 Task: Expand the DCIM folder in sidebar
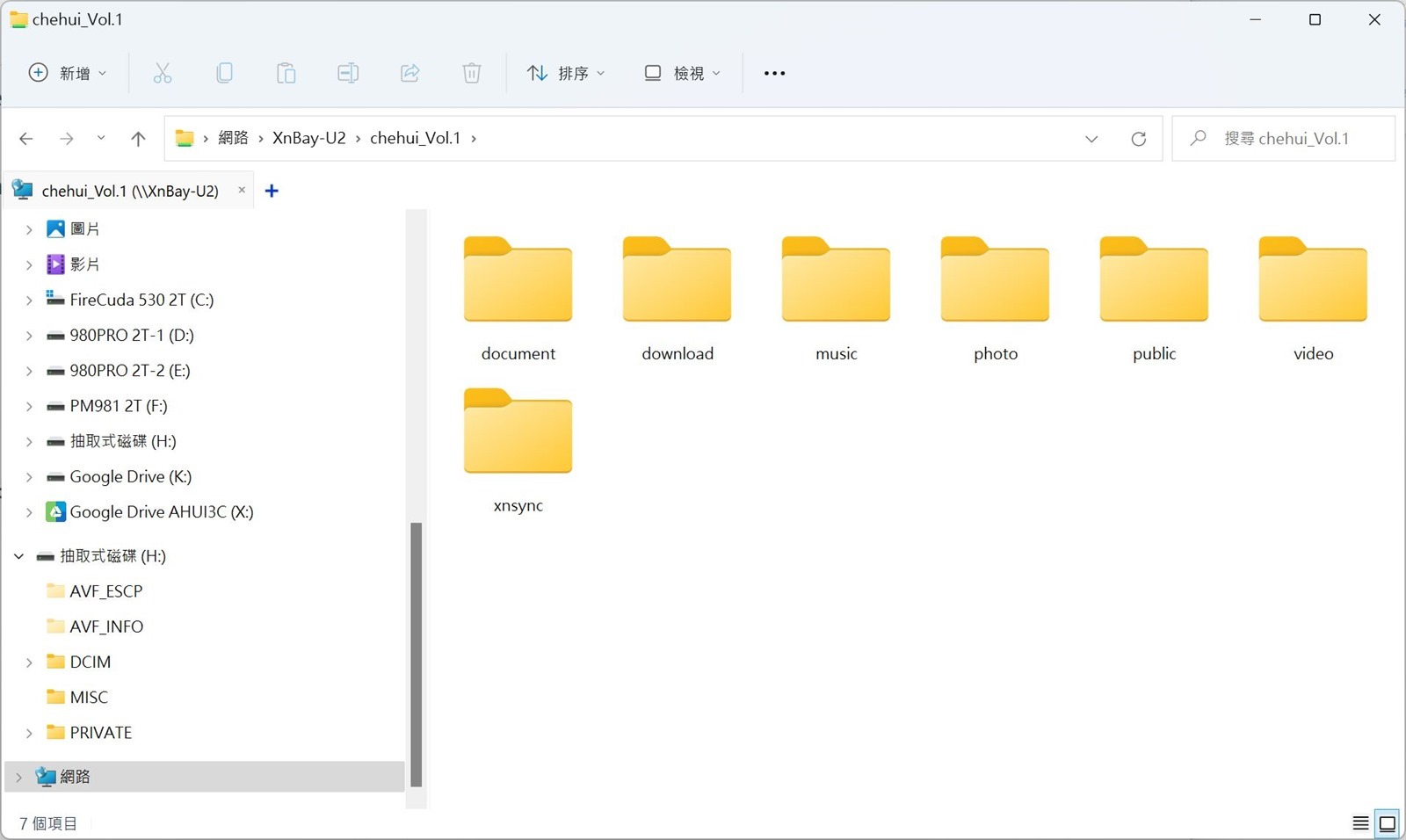(x=29, y=663)
